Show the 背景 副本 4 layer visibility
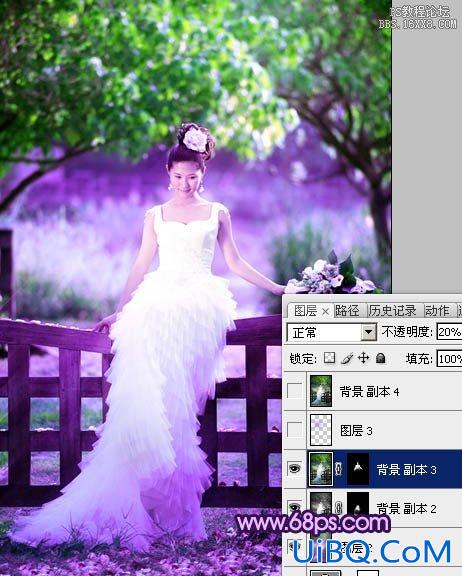462x576 pixels. click(x=295, y=391)
